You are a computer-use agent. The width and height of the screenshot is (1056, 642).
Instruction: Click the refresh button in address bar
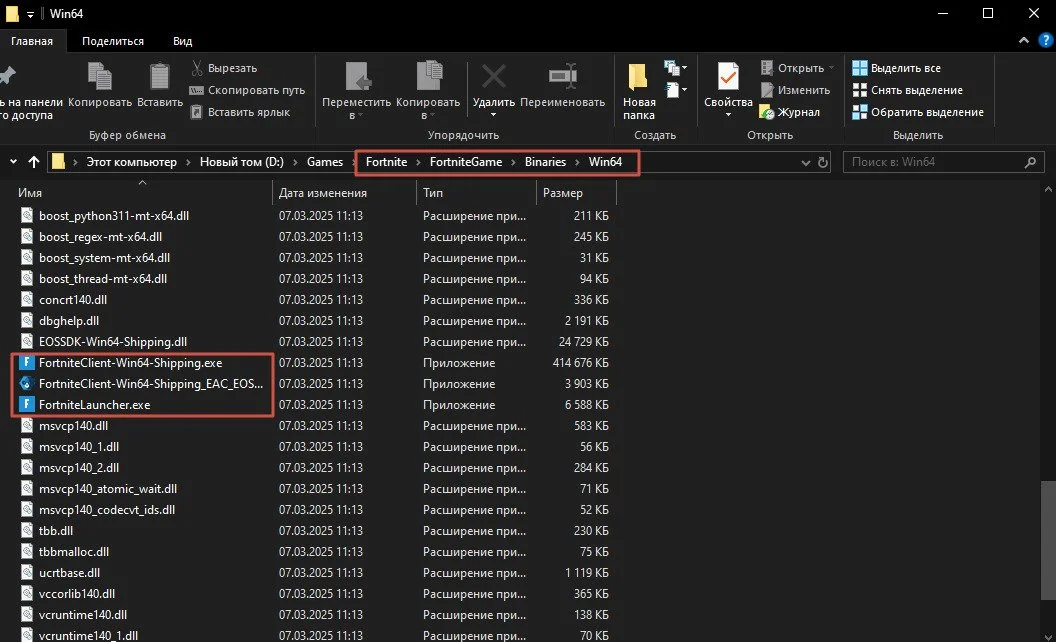coord(823,162)
